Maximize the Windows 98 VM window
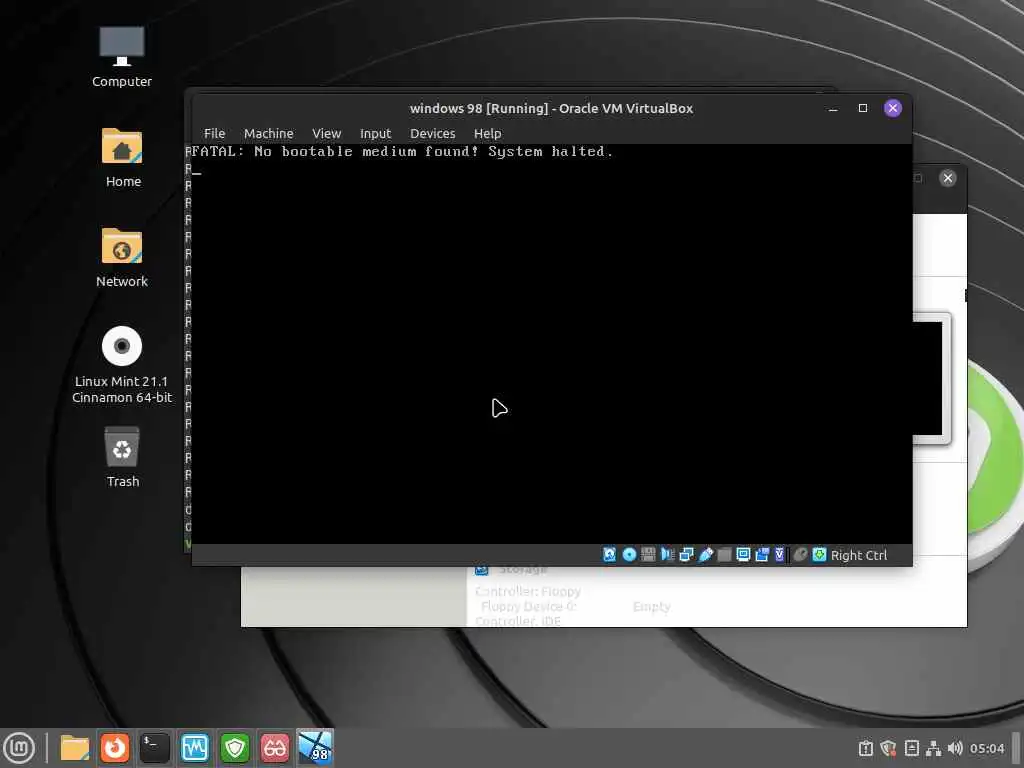The height and width of the screenshot is (768, 1024). (863, 108)
